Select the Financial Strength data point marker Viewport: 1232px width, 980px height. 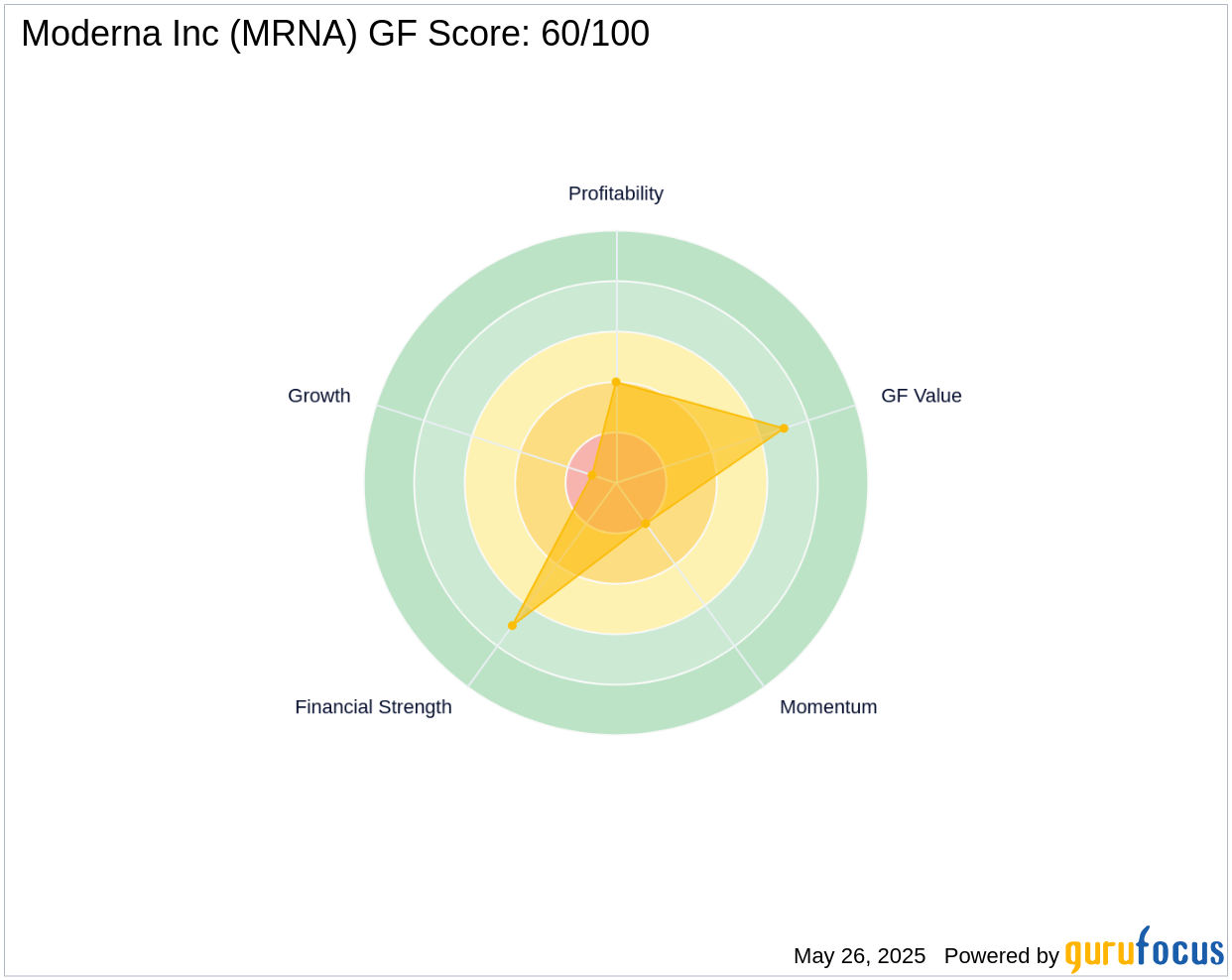tap(512, 626)
